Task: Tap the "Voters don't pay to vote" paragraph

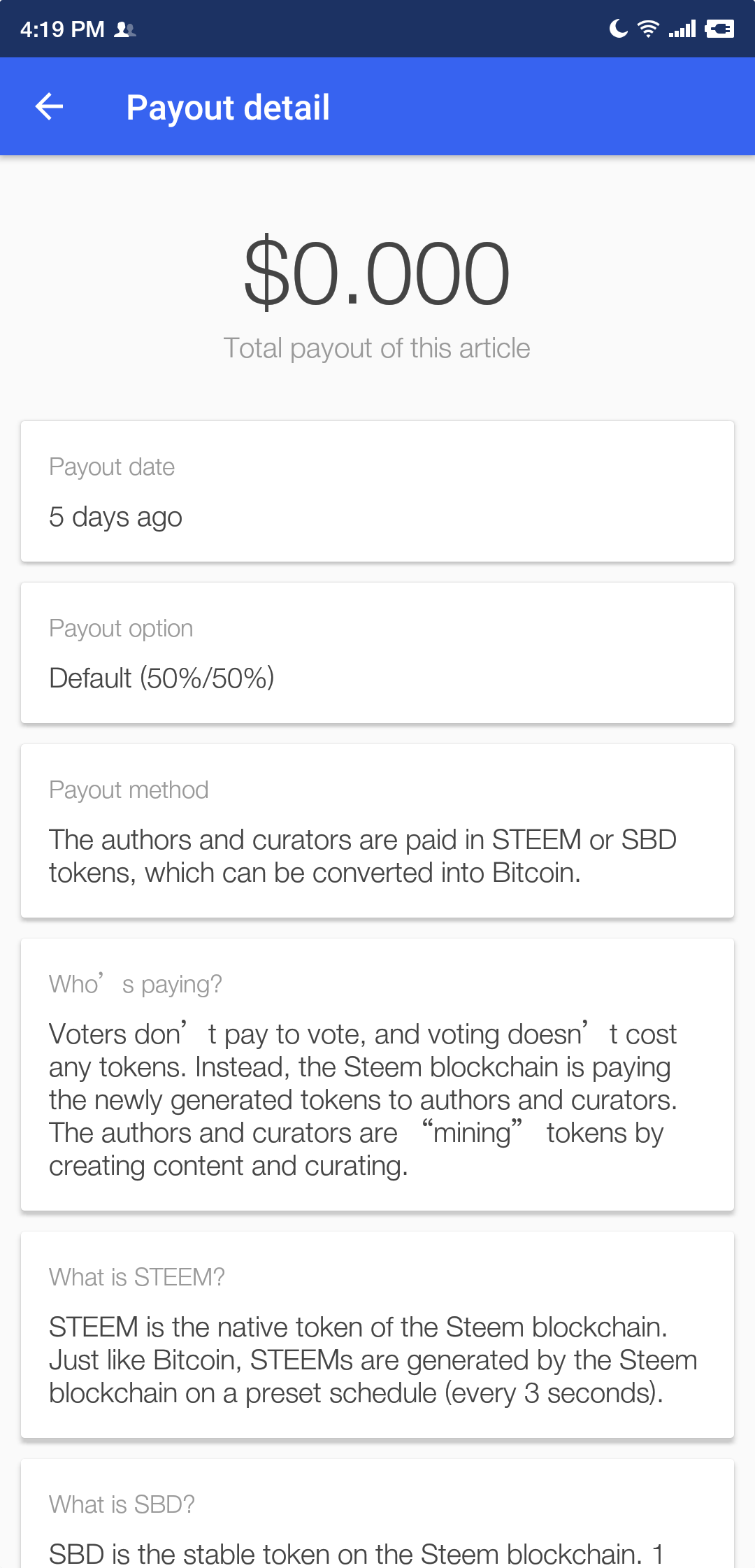Action: (363, 1099)
